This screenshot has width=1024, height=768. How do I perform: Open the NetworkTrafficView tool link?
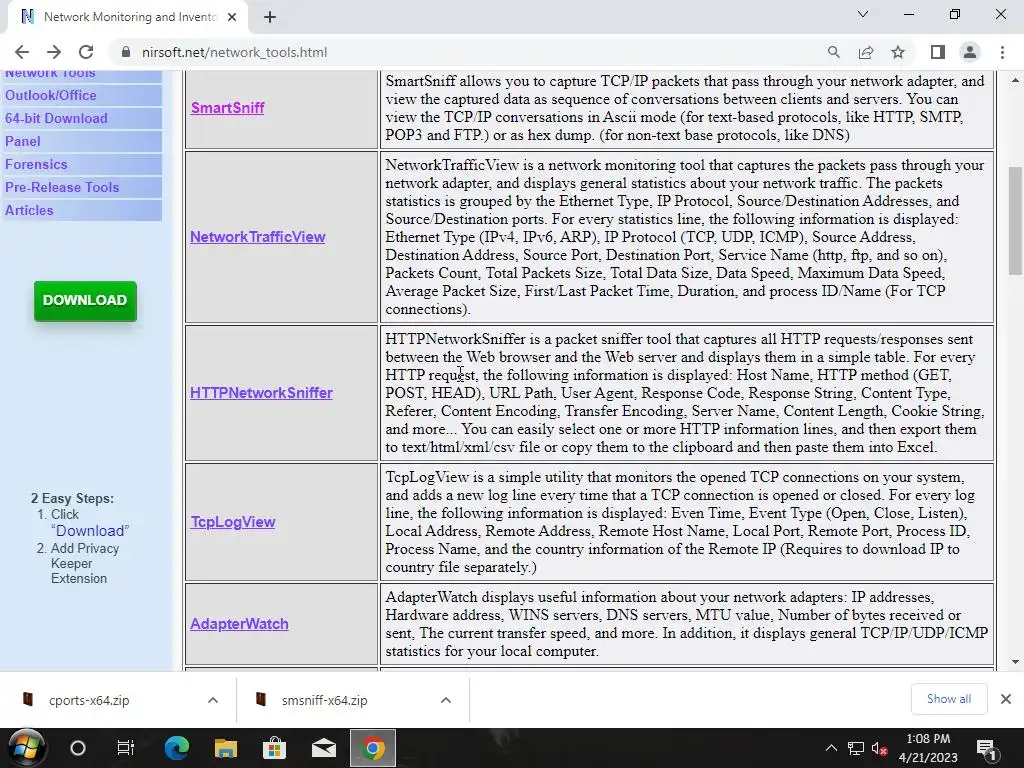(x=257, y=237)
